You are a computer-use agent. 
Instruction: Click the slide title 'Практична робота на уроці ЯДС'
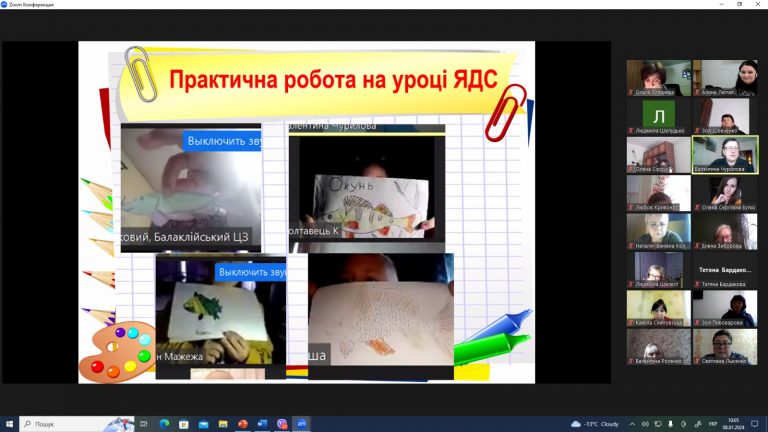(331, 80)
